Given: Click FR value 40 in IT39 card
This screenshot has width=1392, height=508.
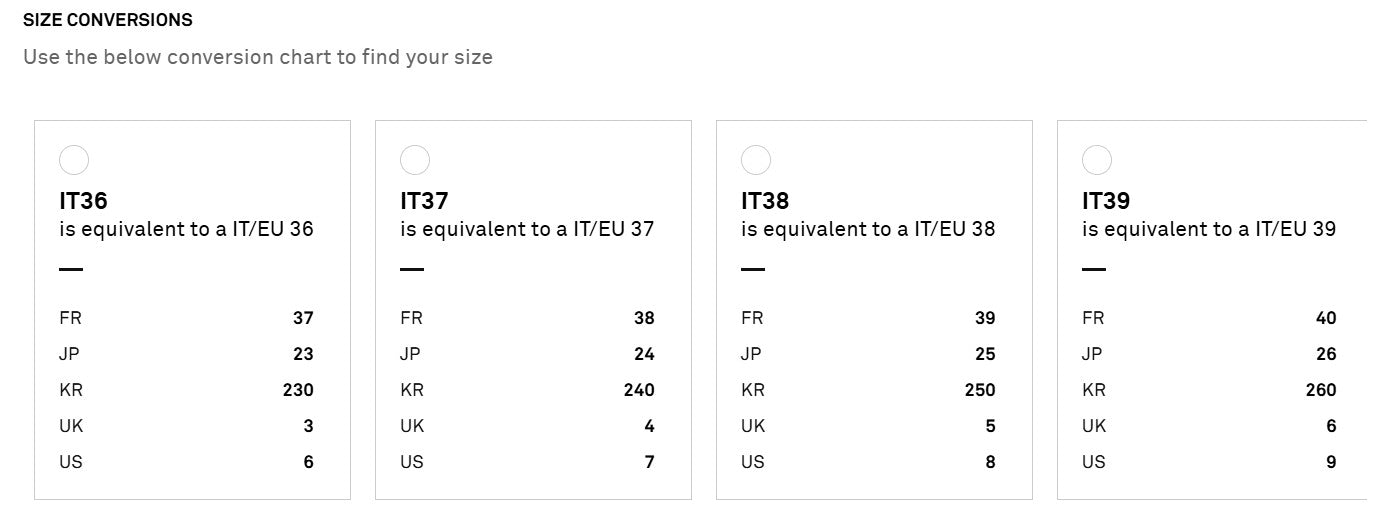Looking at the screenshot, I should tap(1326, 318).
